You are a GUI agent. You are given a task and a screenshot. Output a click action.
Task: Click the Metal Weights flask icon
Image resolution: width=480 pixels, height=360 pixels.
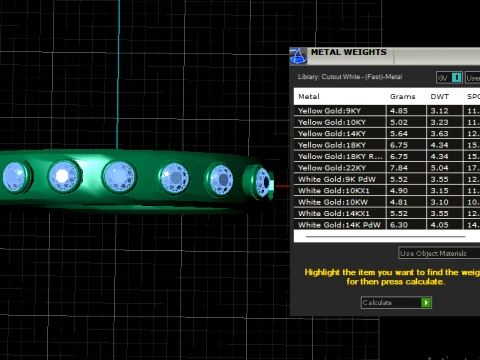[298, 56]
